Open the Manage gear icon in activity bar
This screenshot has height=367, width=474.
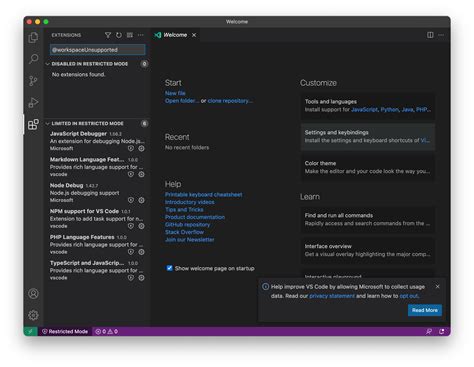point(33,315)
